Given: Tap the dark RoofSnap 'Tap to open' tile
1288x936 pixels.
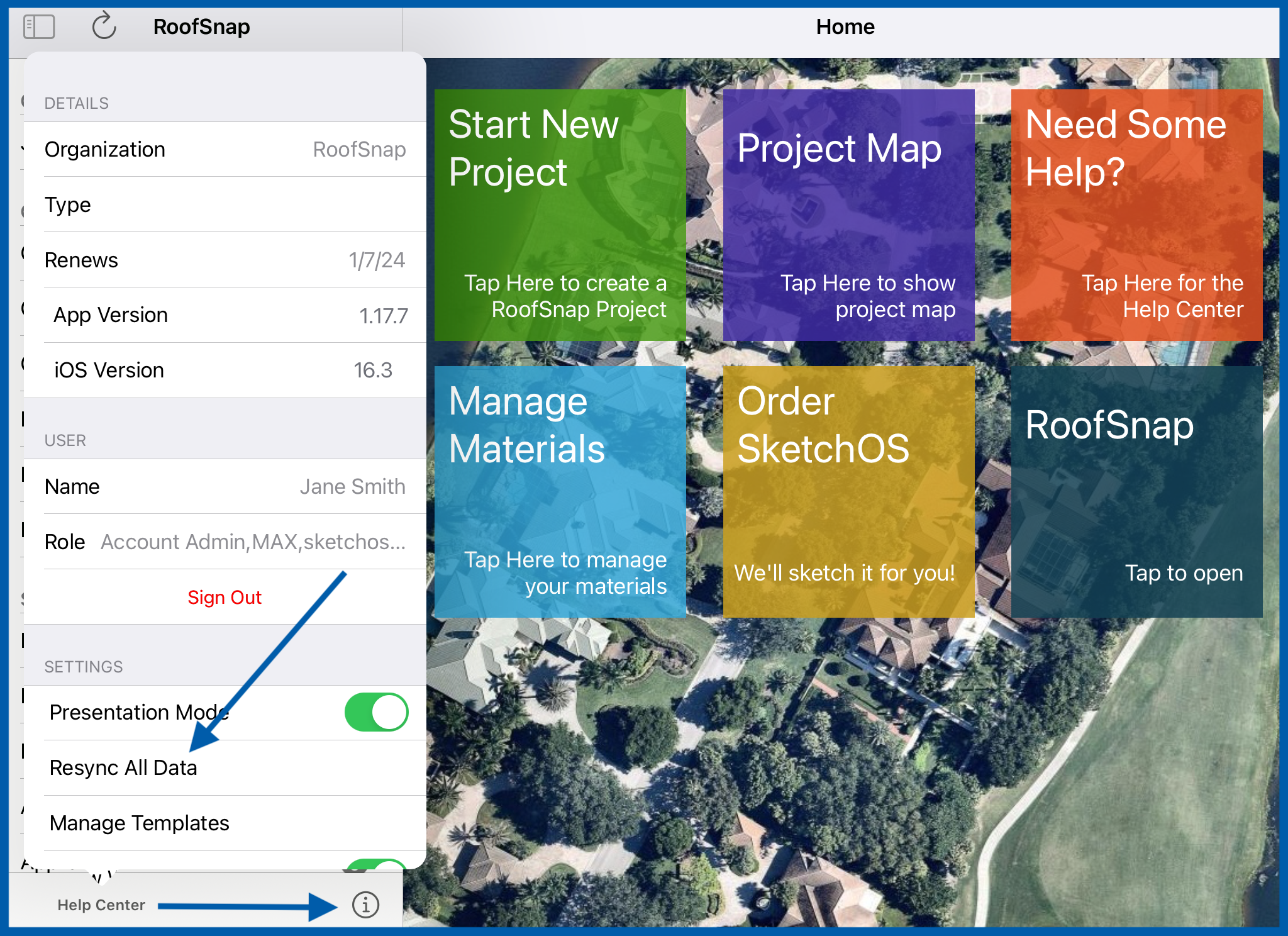Looking at the screenshot, I should (x=1136, y=492).
